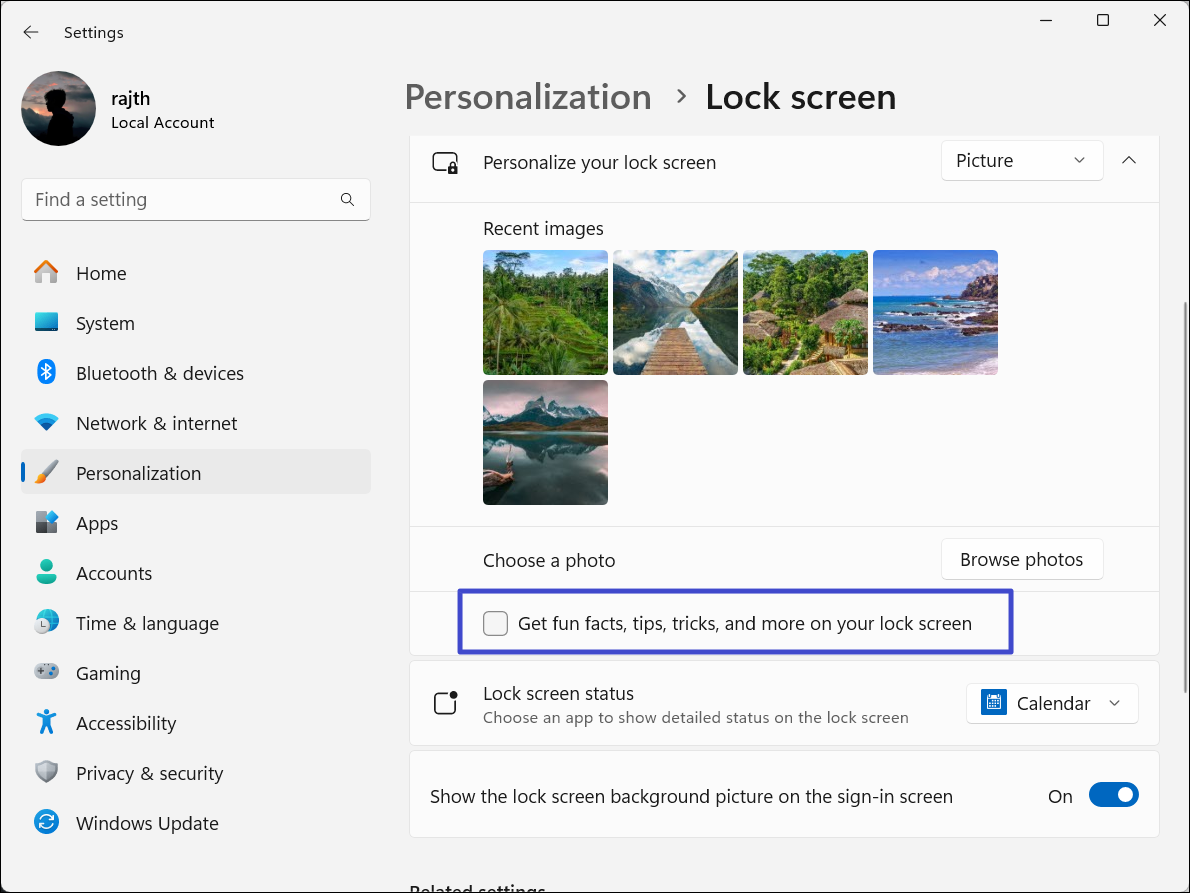Click the Browse photos button
The height and width of the screenshot is (893, 1190).
pos(1021,560)
